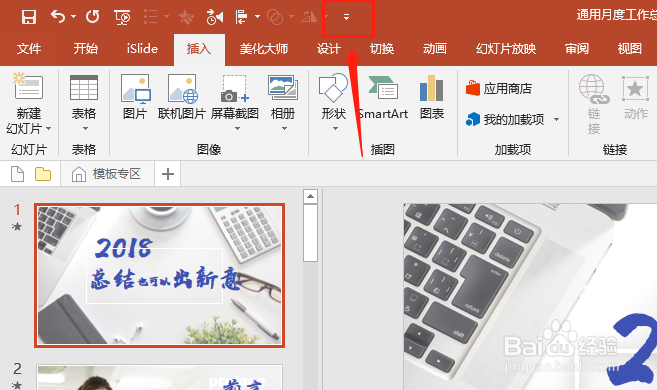Click the main slide editing canvas

pyautogui.click(x=530, y=297)
